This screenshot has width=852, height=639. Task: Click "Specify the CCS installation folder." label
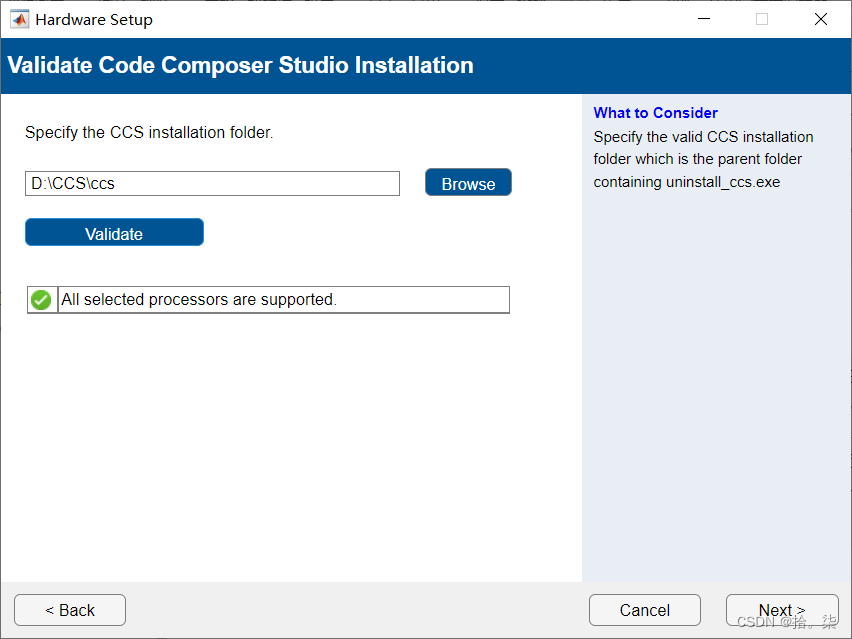click(149, 133)
